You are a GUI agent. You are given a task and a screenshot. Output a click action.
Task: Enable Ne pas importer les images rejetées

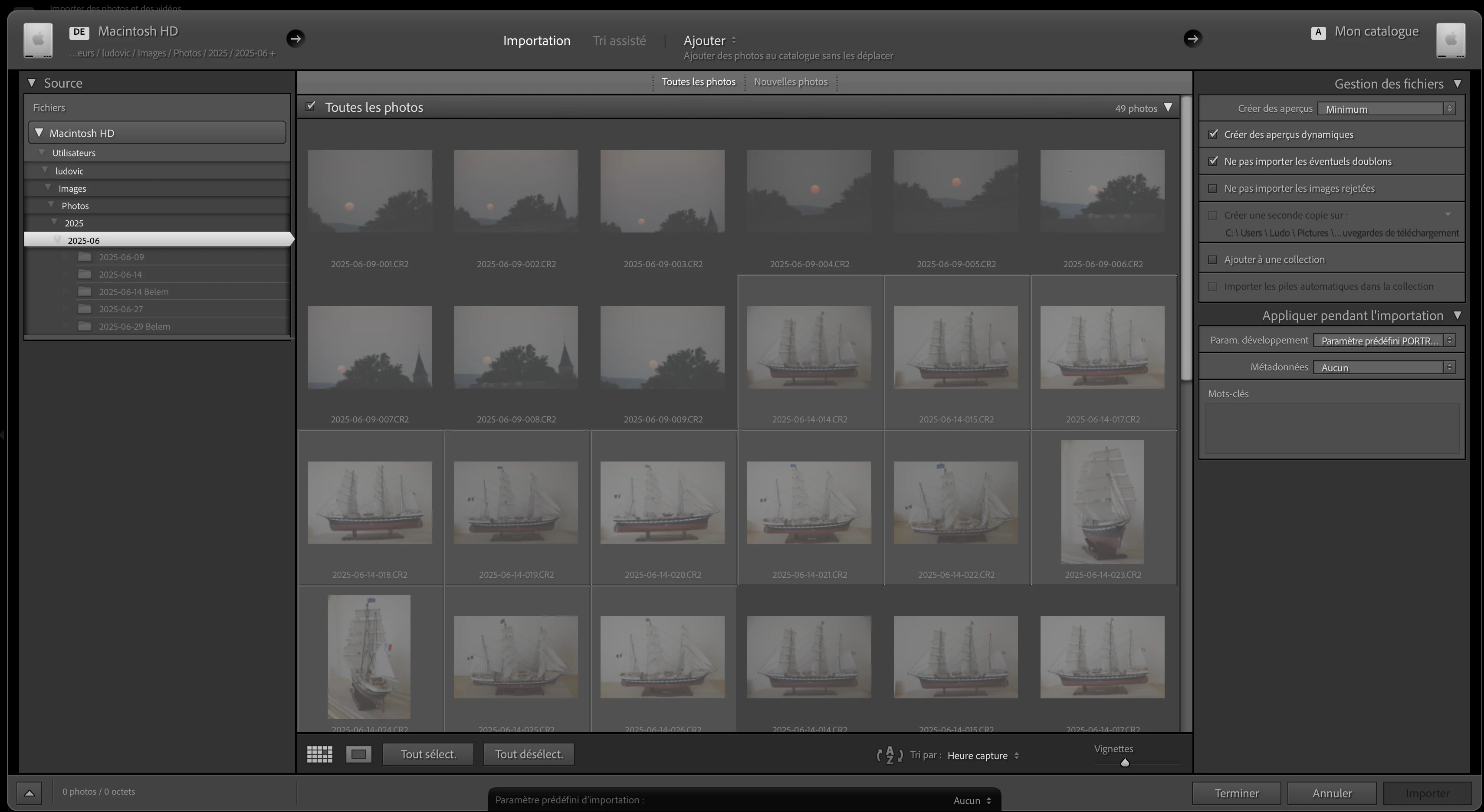pyautogui.click(x=1213, y=188)
